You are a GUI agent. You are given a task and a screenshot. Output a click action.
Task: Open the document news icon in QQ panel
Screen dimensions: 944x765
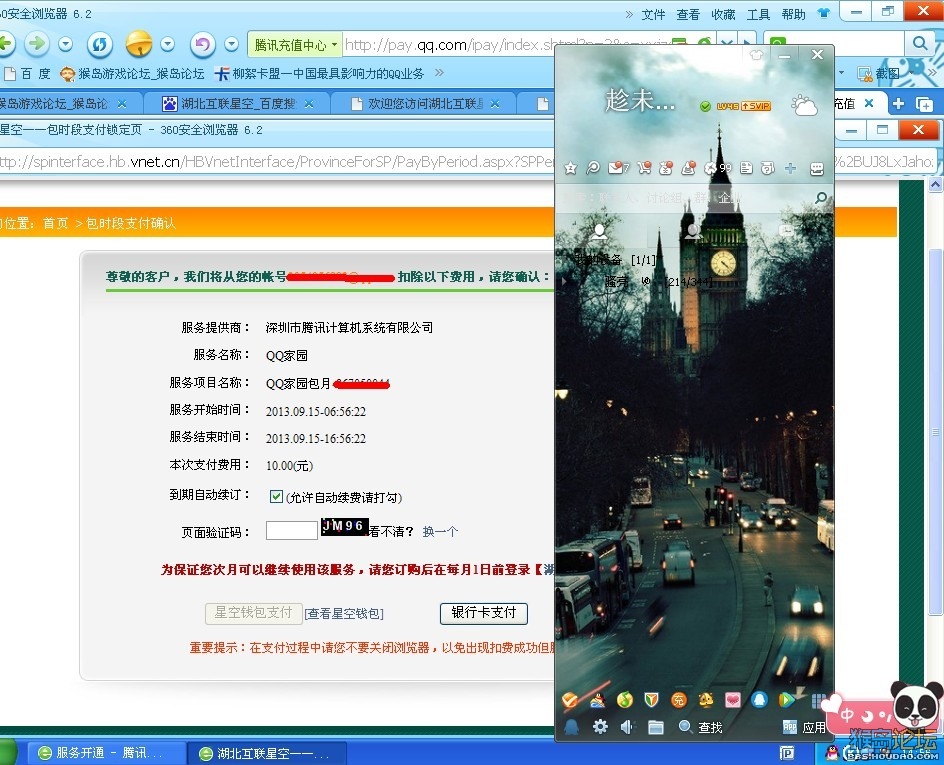[746, 168]
